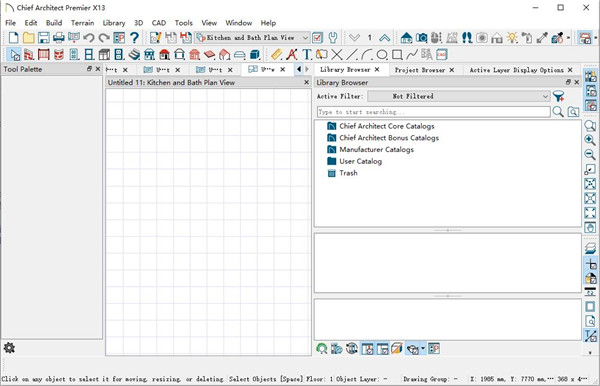
Task: Click the Help question mark icon
Action: tap(134, 37)
